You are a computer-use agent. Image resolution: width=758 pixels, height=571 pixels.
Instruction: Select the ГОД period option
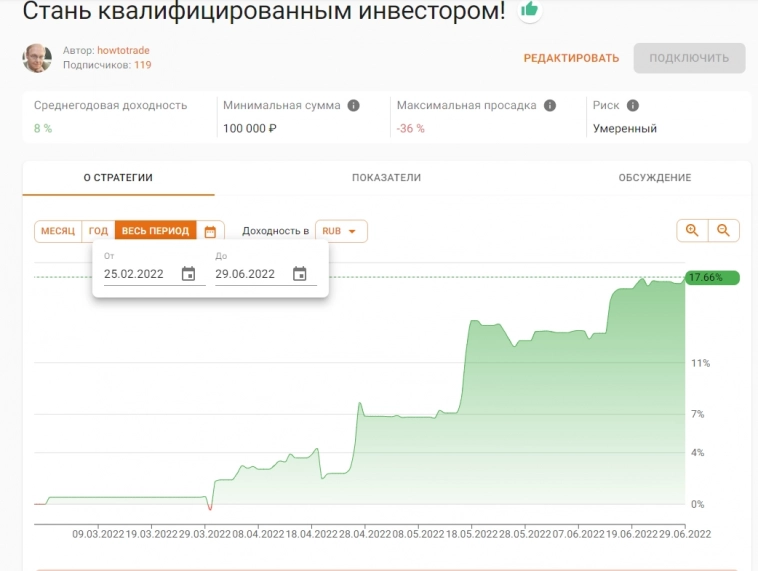99,231
